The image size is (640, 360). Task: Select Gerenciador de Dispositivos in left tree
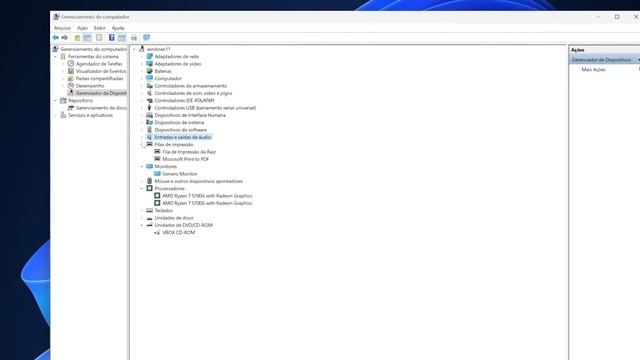(x=101, y=93)
